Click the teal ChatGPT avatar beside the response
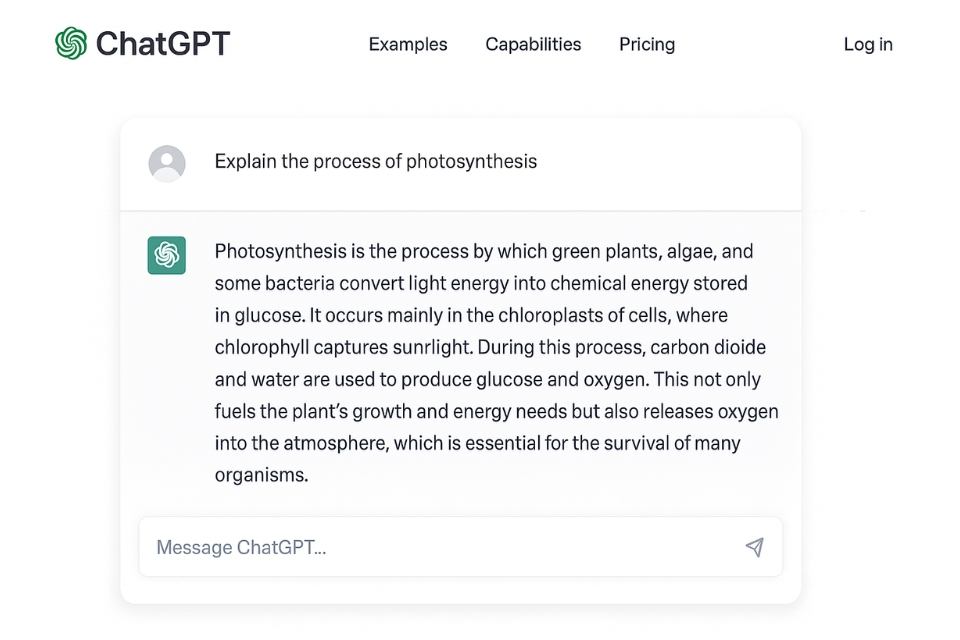Screen dimensions: 960x640 point(167,255)
